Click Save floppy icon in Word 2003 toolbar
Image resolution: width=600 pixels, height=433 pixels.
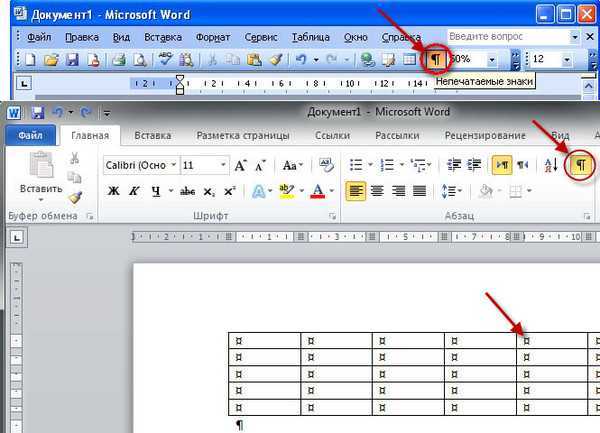coord(72,60)
